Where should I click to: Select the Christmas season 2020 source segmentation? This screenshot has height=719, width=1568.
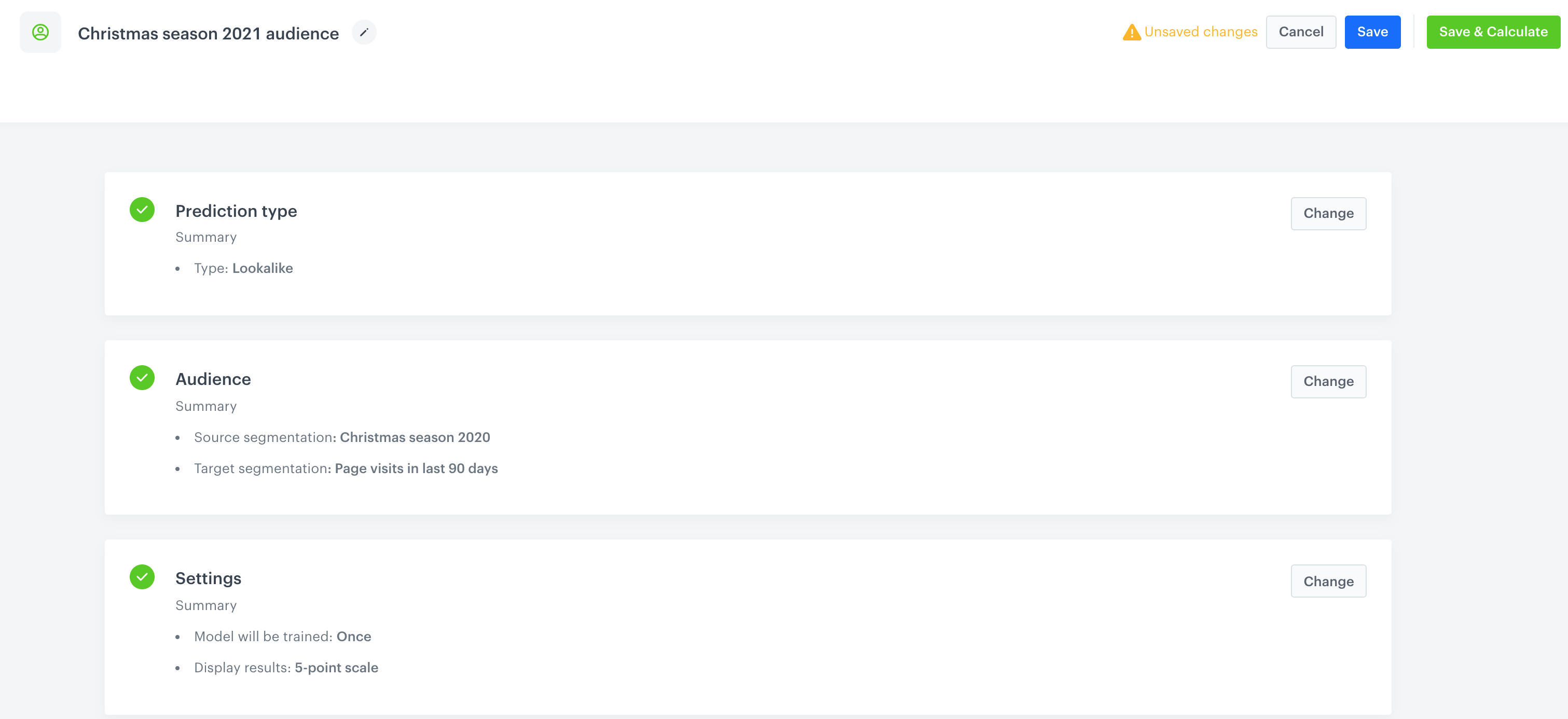point(415,437)
